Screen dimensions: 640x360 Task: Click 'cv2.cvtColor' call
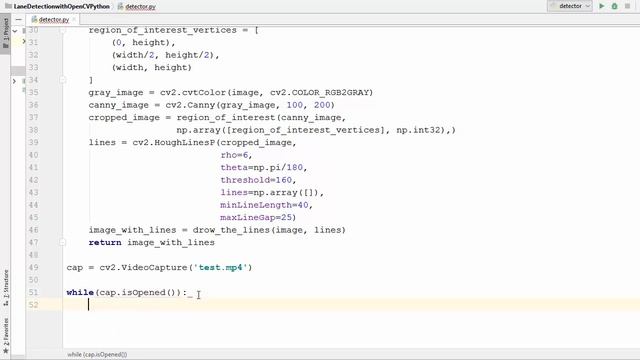click(193, 92)
